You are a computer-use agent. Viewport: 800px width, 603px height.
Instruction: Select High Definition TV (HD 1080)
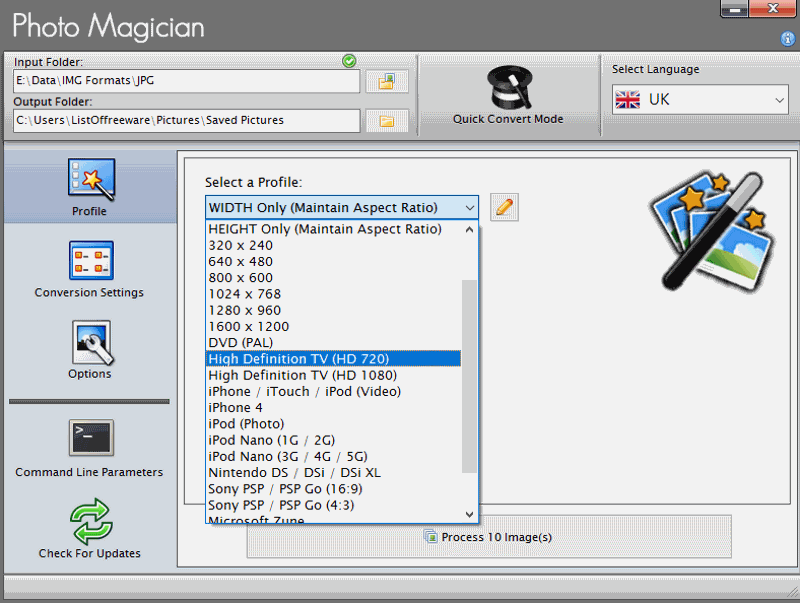334,375
